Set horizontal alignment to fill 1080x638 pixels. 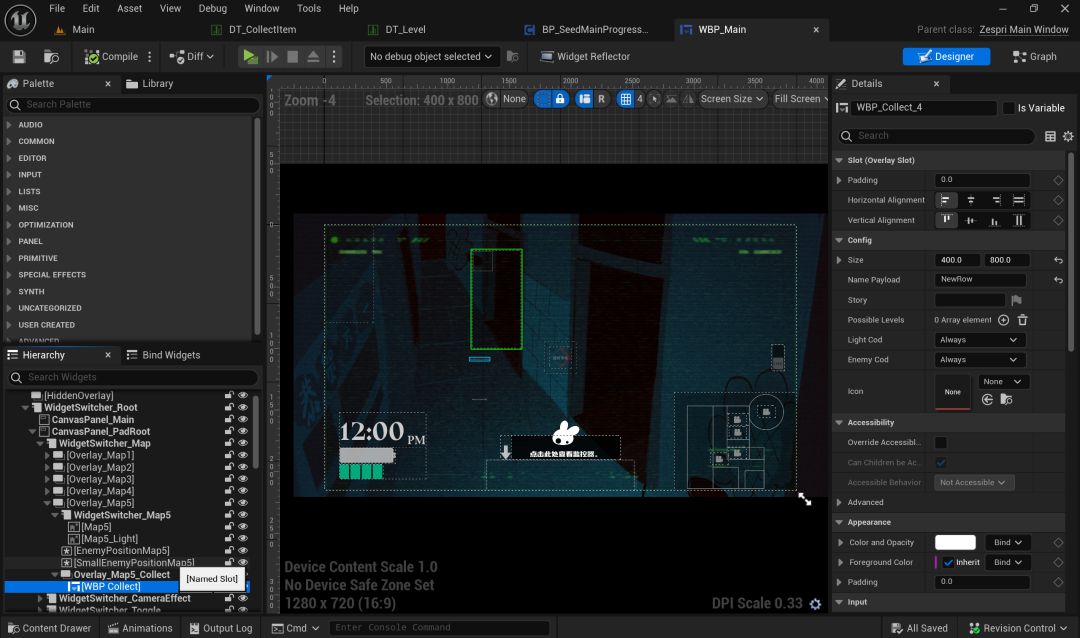coord(1019,200)
